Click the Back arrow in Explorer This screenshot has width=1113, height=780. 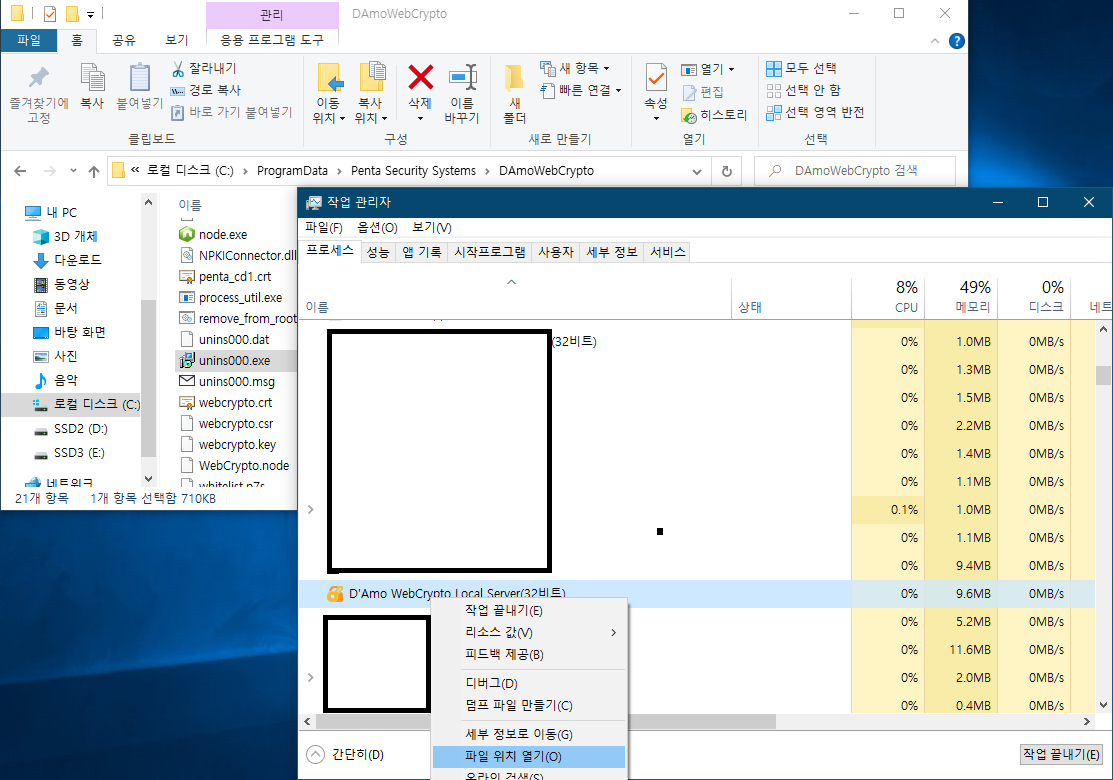[20, 171]
